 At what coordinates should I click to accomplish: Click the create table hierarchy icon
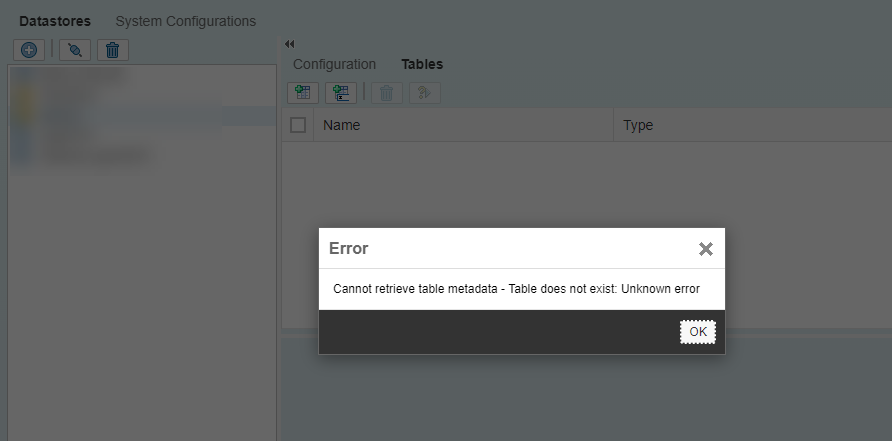point(341,93)
